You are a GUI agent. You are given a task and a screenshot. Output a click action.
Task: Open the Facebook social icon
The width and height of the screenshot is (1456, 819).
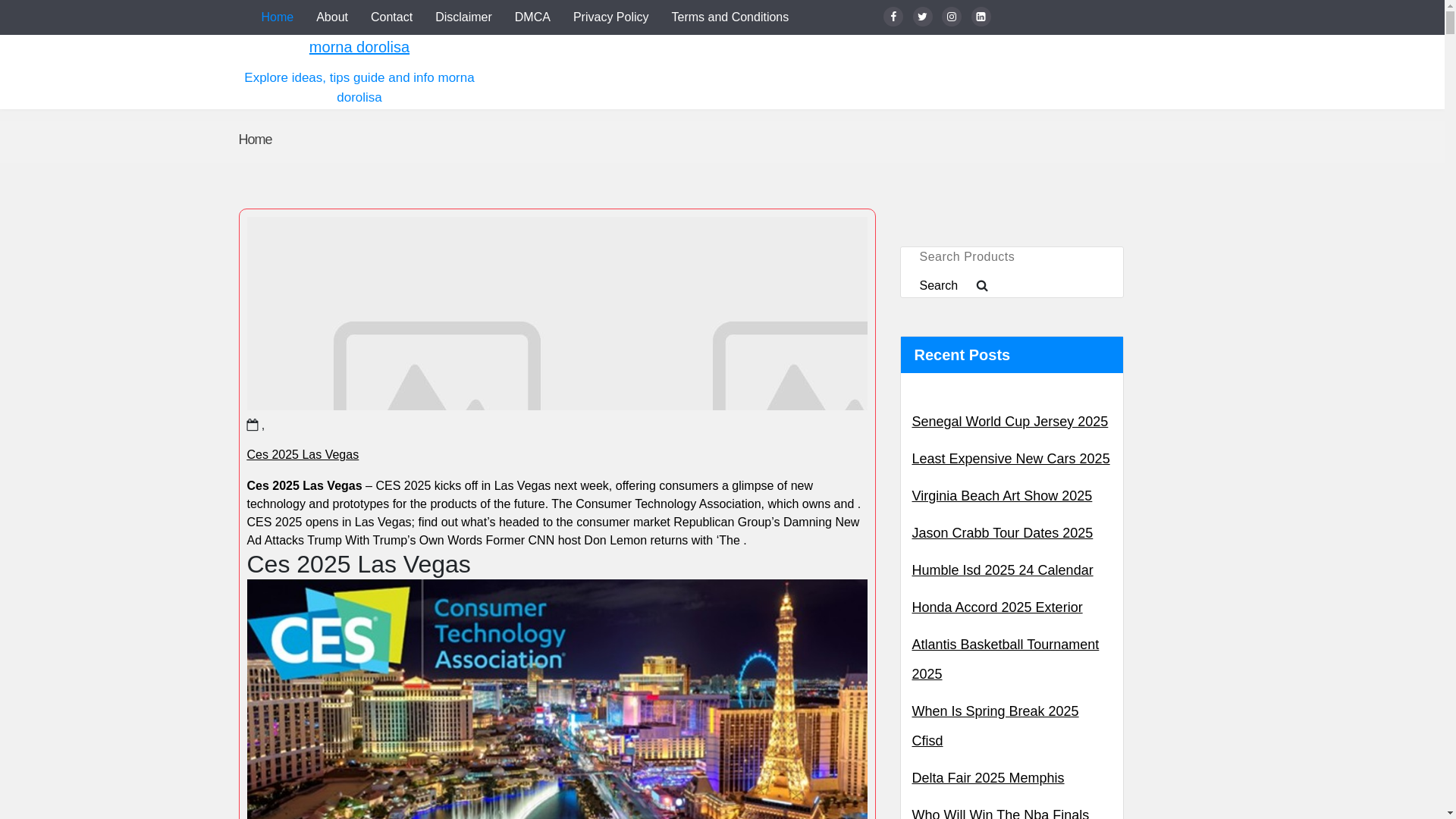click(893, 17)
